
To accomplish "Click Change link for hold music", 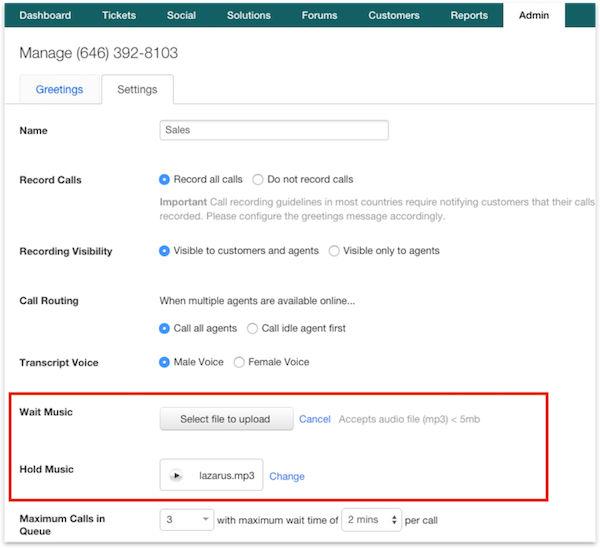I will [287, 476].
